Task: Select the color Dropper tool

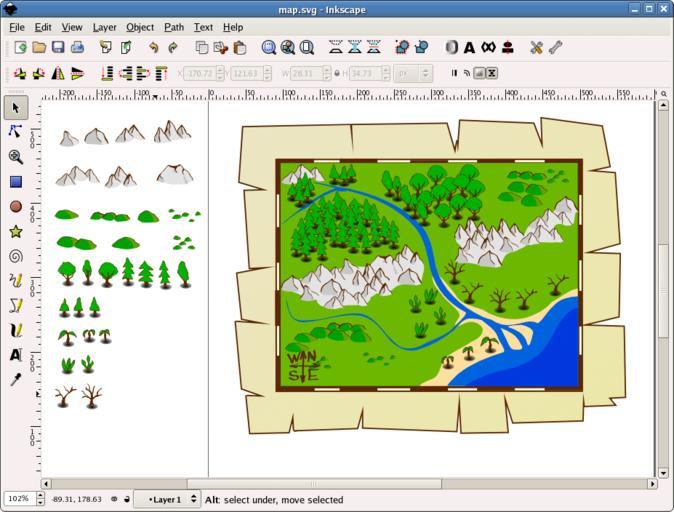Action: (15, 380)
